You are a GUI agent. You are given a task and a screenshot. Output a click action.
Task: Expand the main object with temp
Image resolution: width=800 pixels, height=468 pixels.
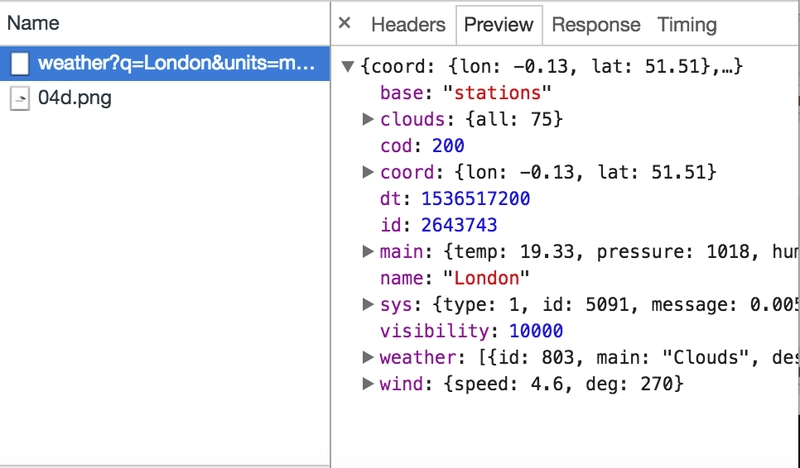point(367,251)
